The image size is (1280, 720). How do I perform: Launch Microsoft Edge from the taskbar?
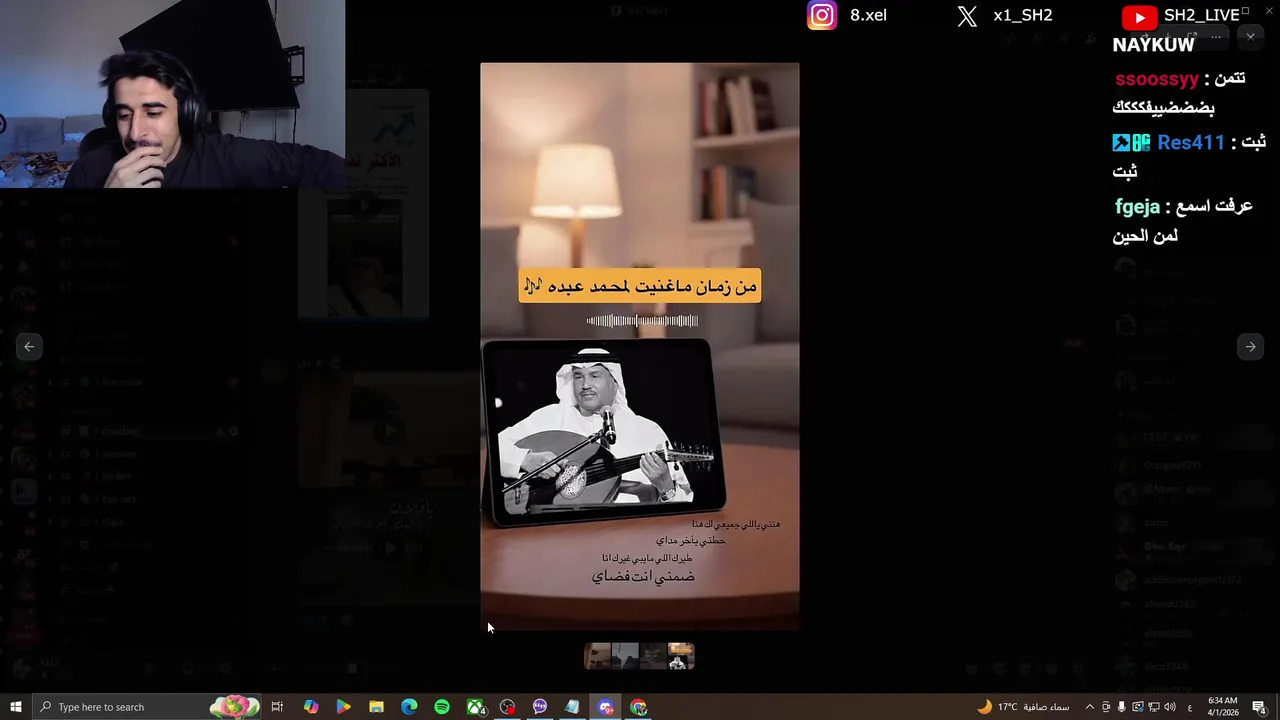(x=409, y=707)
